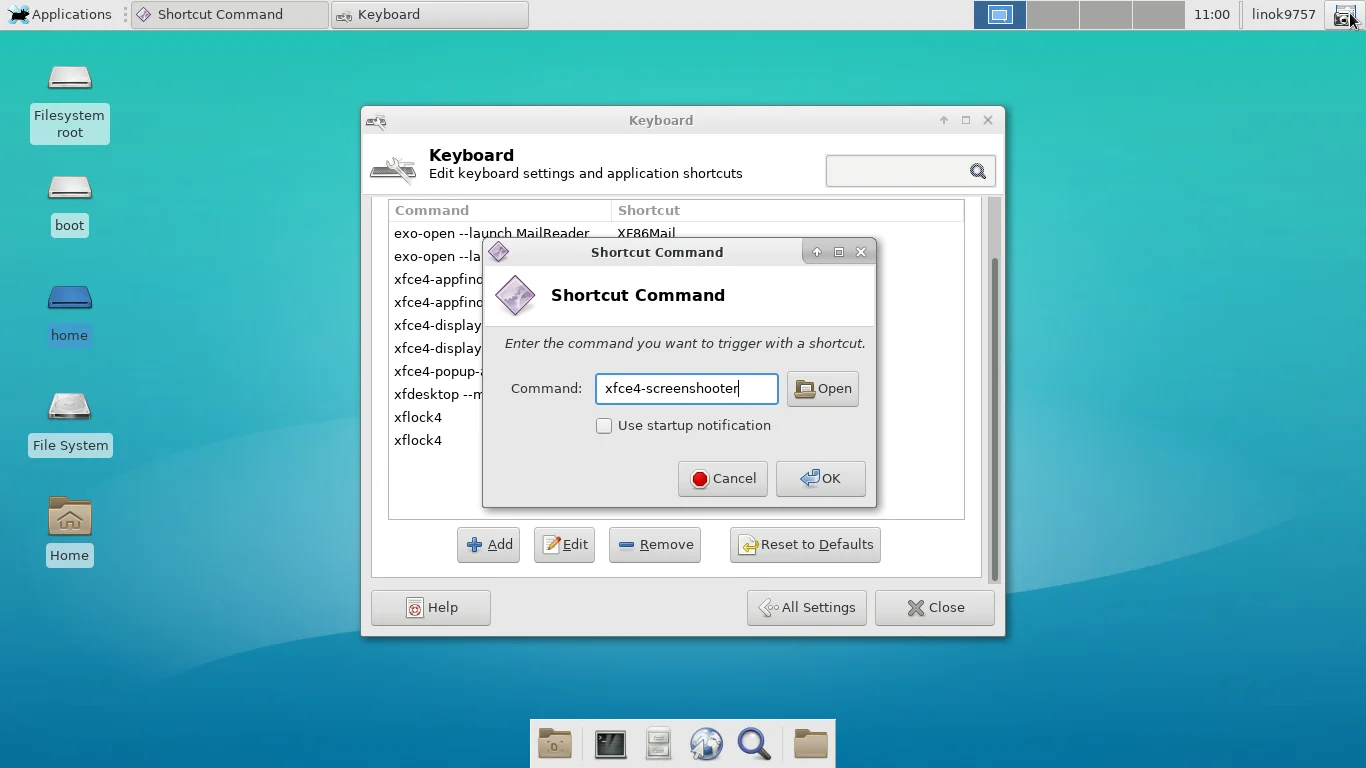Cancel the Shortcut Command dialog
The height and width of the screenshot is (768, 1366).
[723, 478]
